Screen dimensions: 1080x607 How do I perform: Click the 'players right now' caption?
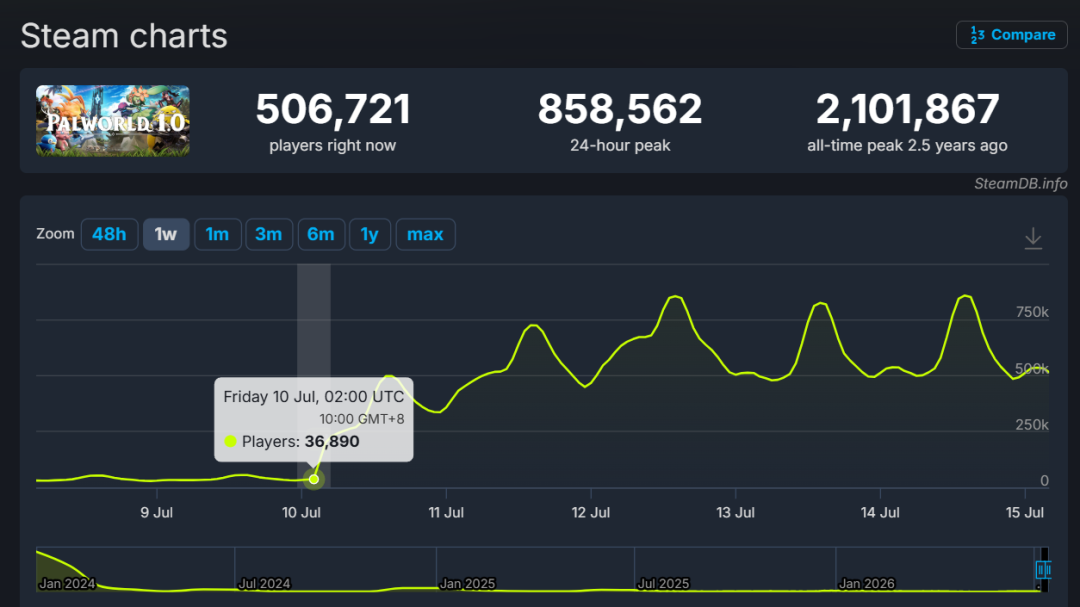(333, 145)
